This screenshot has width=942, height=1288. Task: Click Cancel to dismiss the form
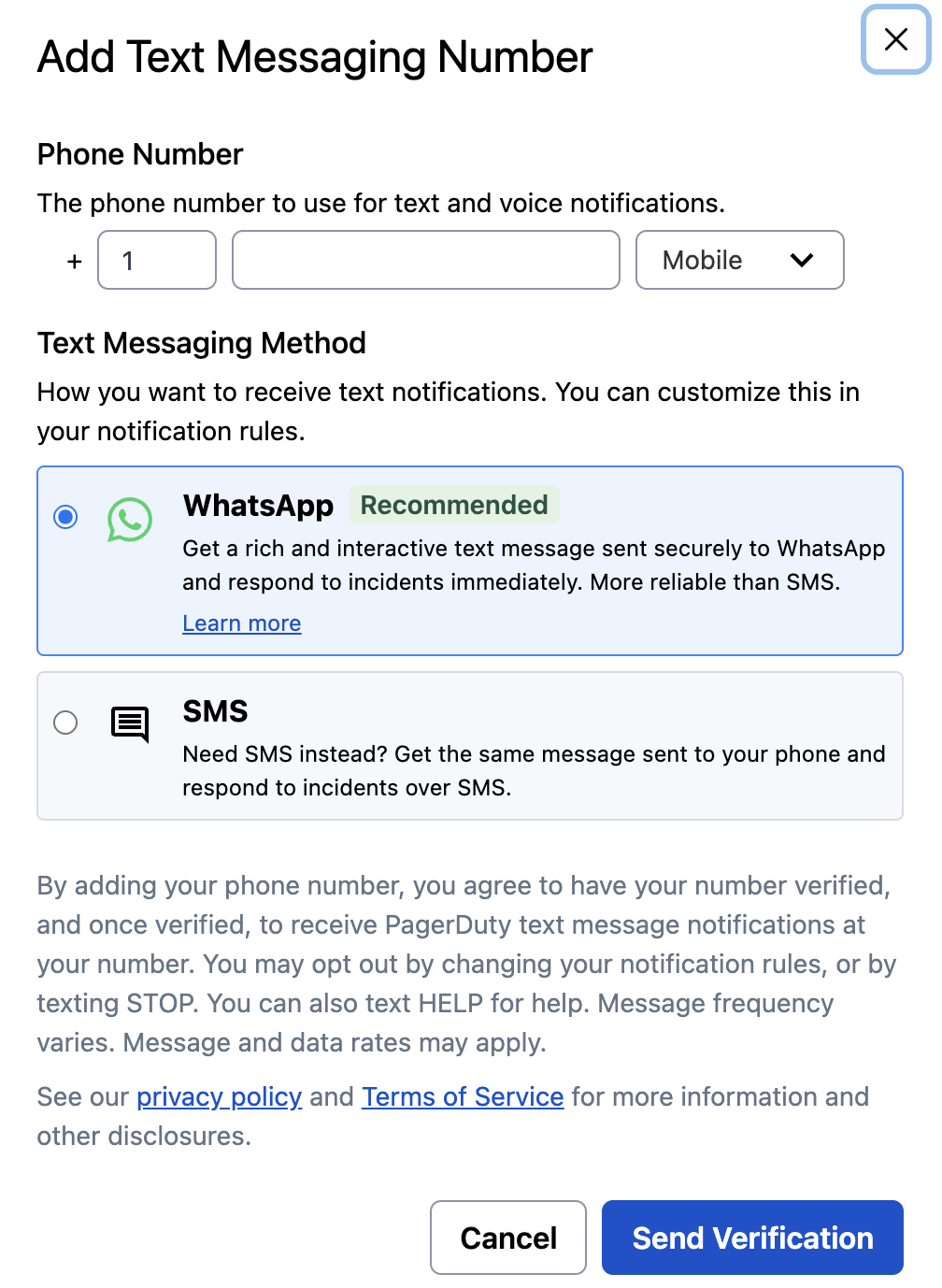tap(507, 1237)
